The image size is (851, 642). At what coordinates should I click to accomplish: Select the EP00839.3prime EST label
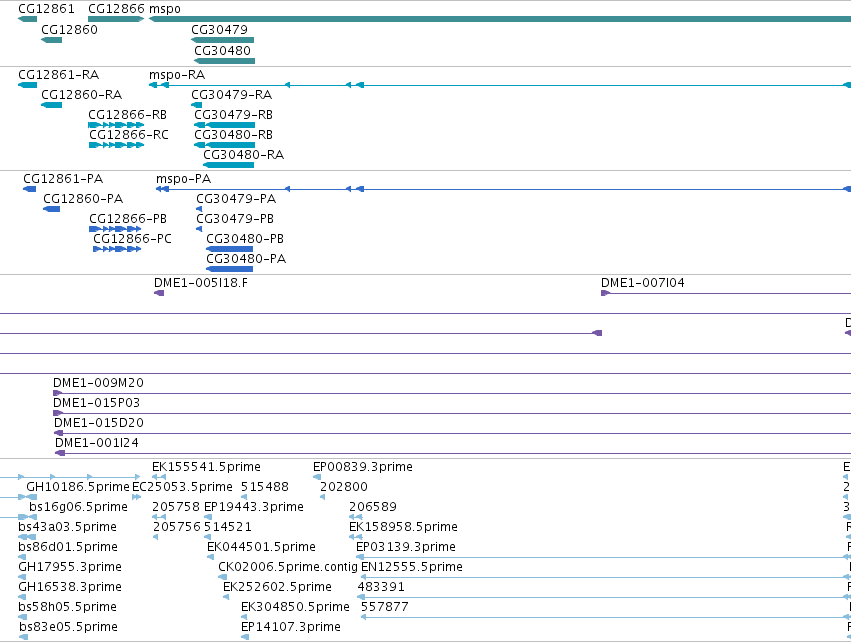tap(363, 467)
